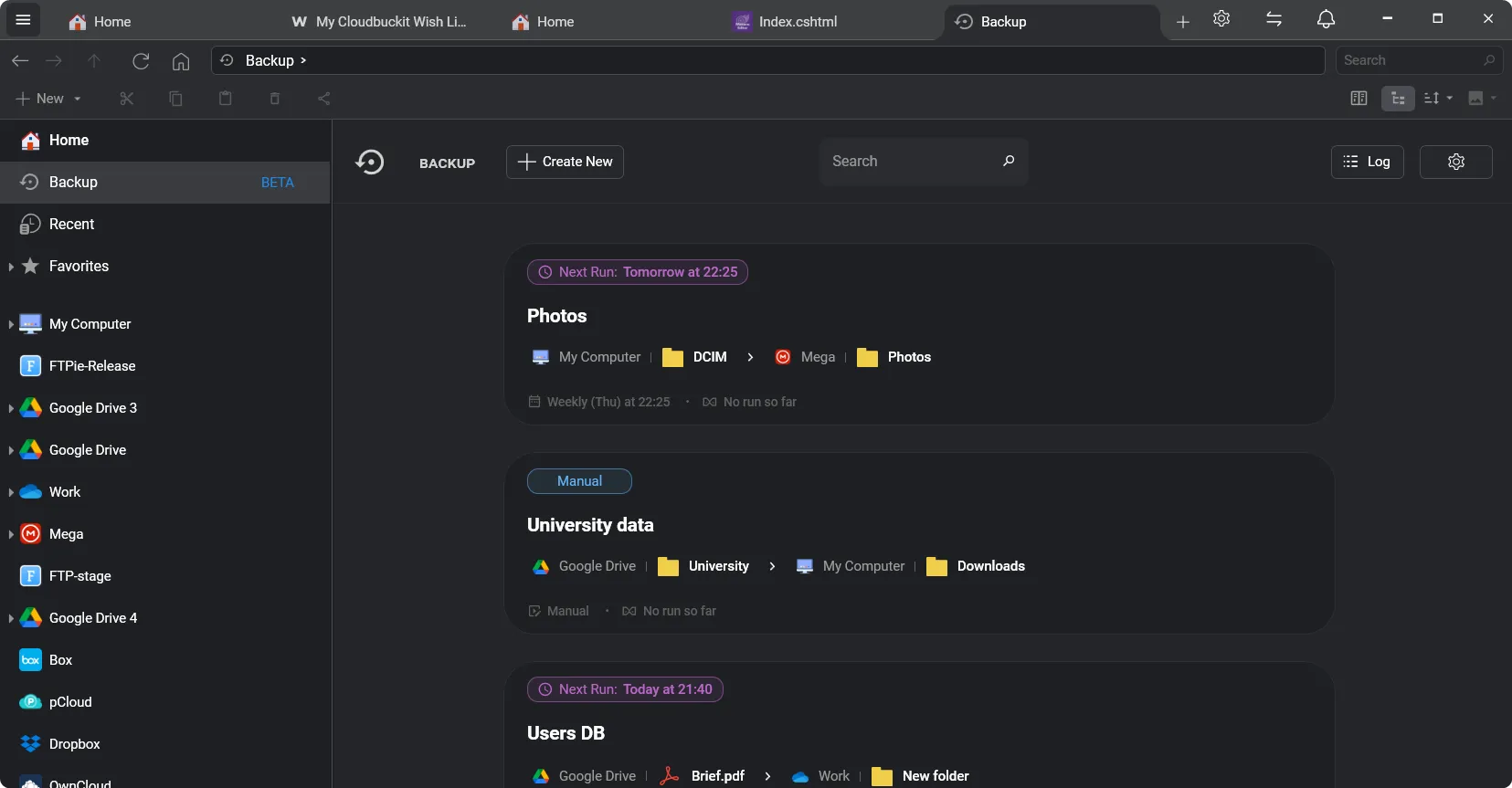Toggle the tree view panel icon

(1398, 98)
